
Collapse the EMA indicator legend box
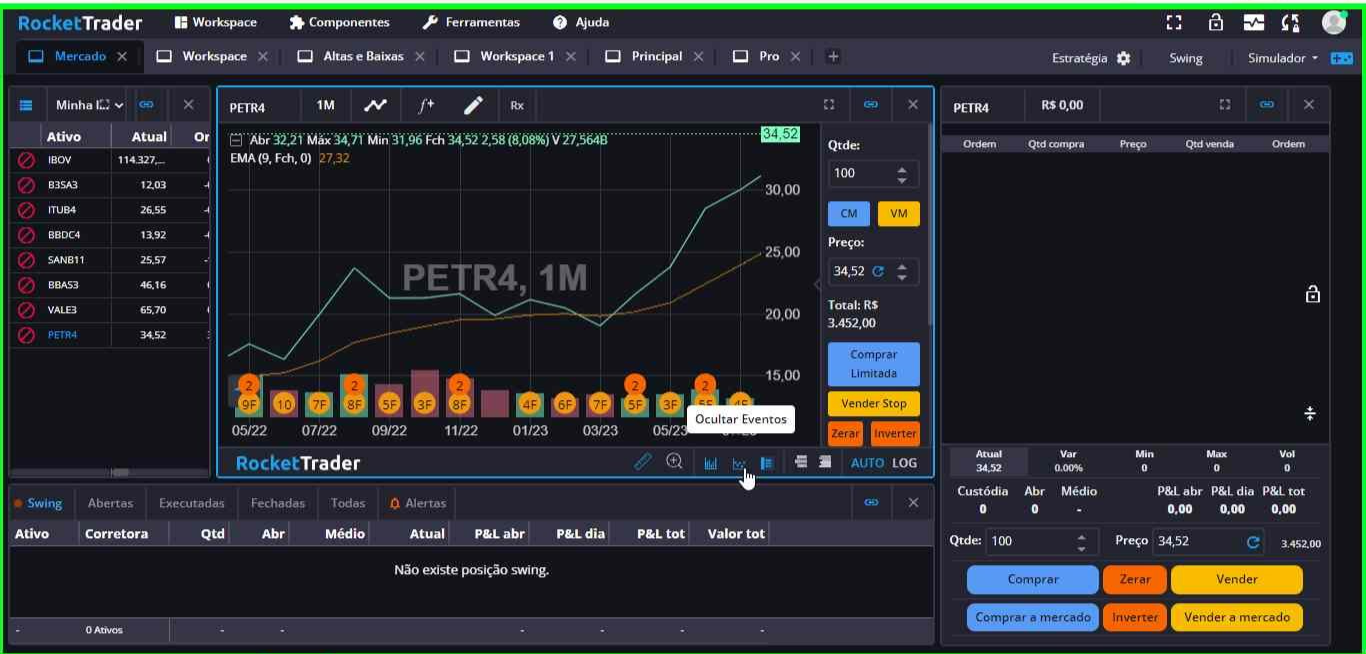236,141
